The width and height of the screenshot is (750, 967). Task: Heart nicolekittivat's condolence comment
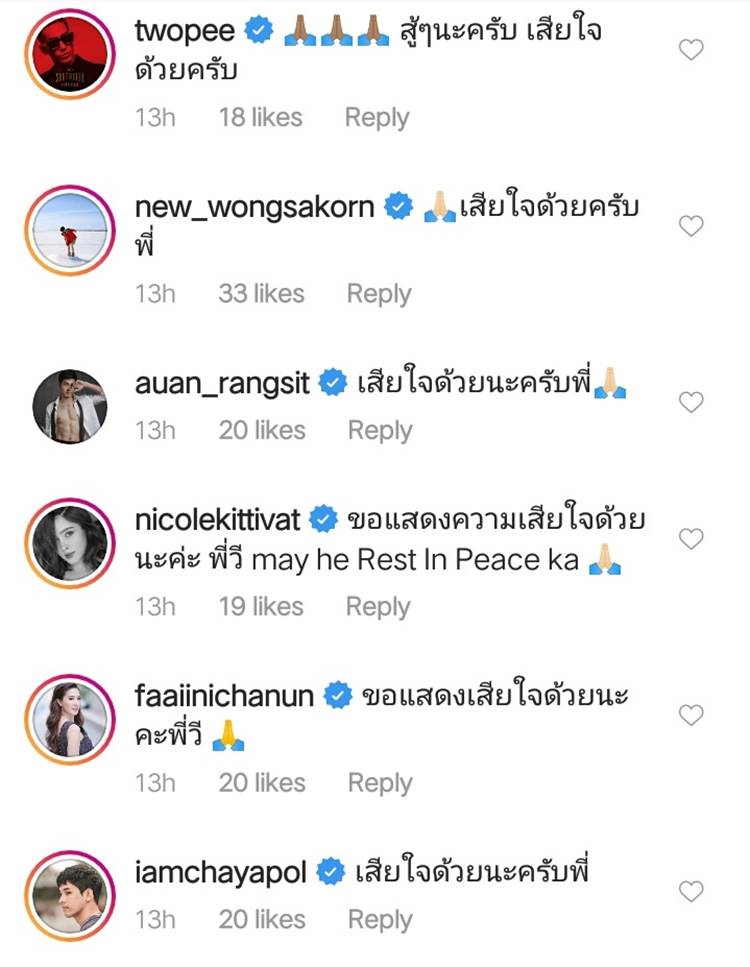pyautogui.click(x=691, y=539)
